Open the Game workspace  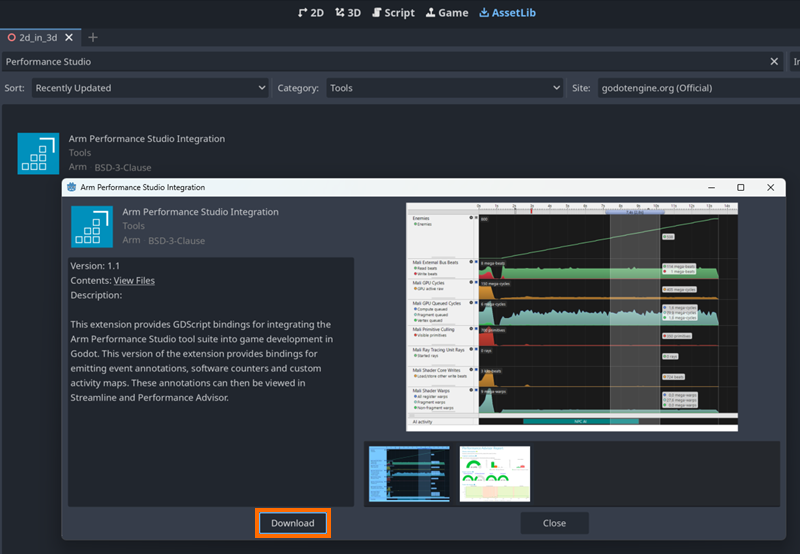pyautogui.click(x=447, y=13)
